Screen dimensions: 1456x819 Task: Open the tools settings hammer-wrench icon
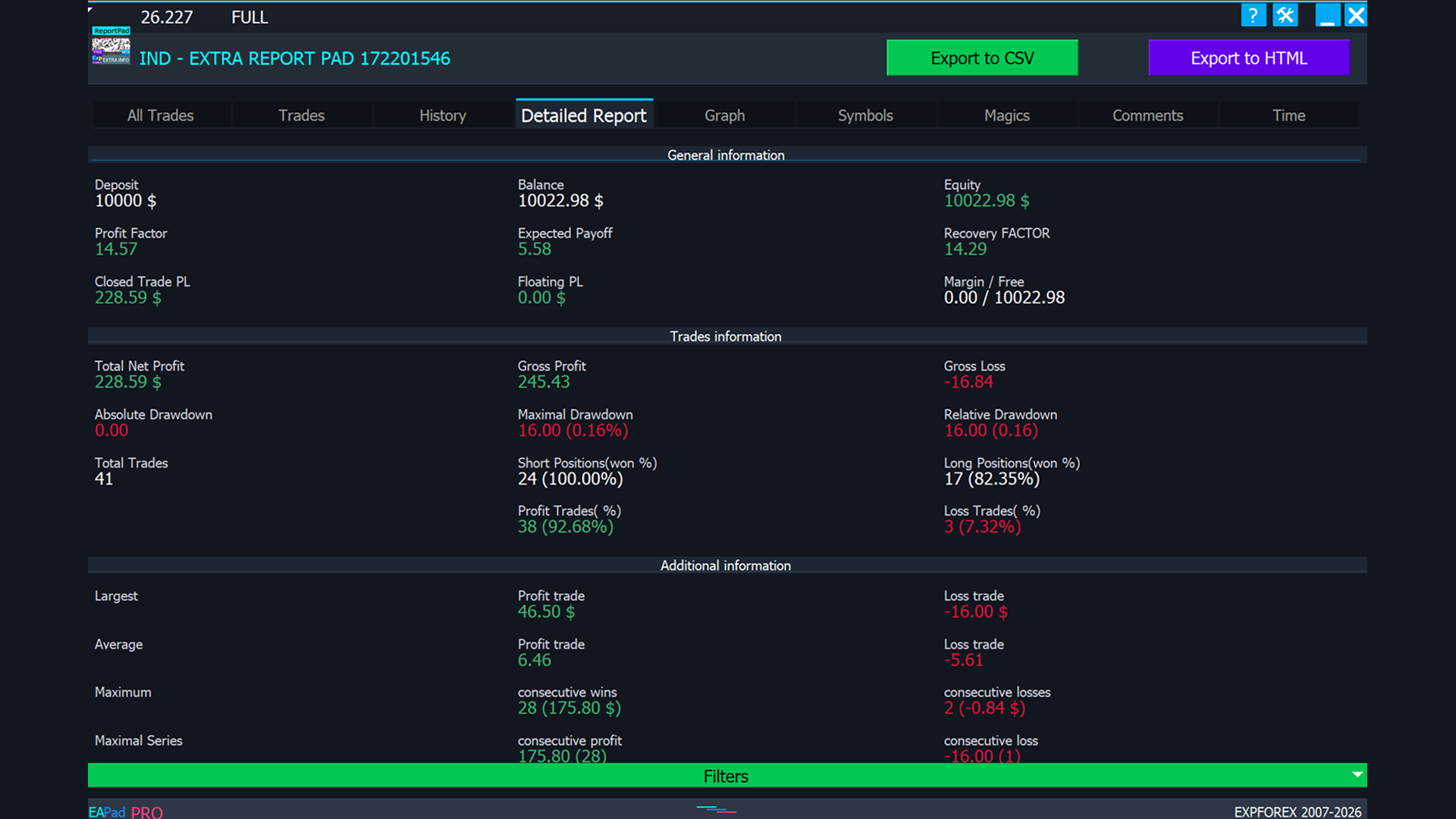point(1285,15)
